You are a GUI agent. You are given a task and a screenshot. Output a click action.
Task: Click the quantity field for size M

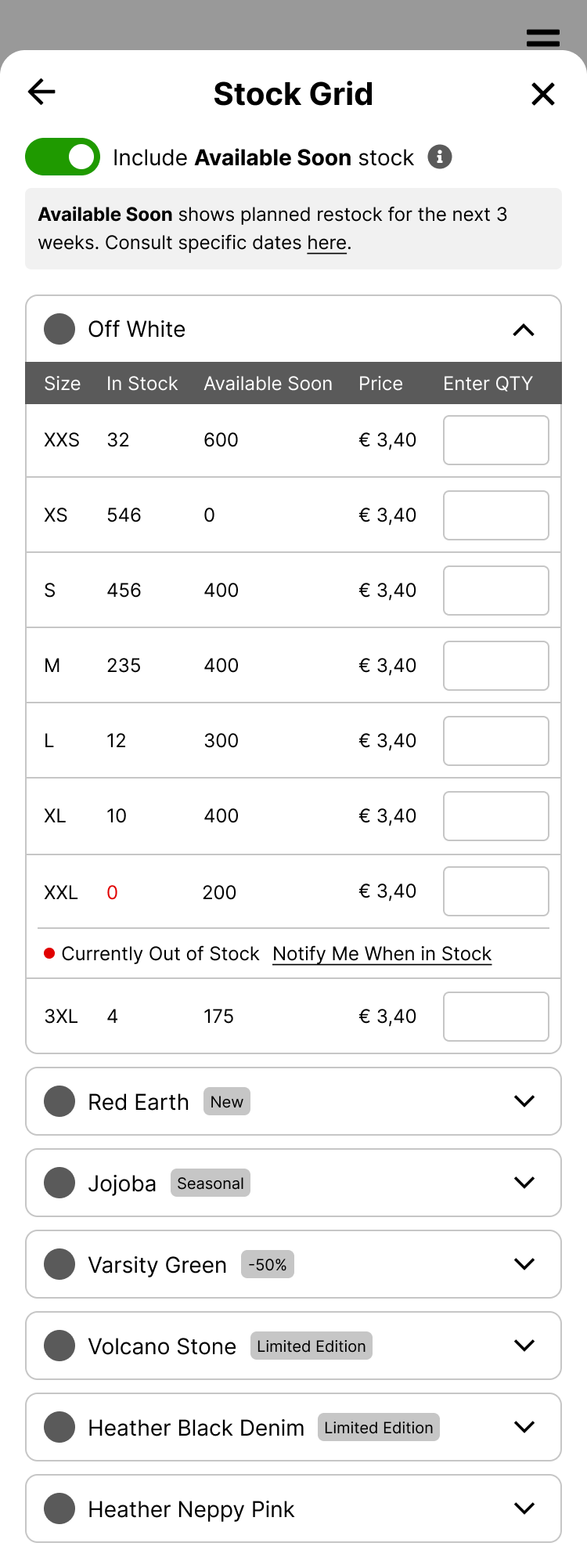coord(495,666)
